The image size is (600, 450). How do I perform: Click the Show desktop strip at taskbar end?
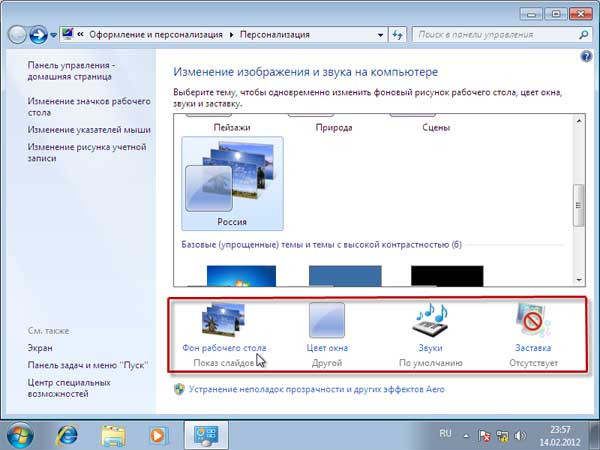(593, 435)
